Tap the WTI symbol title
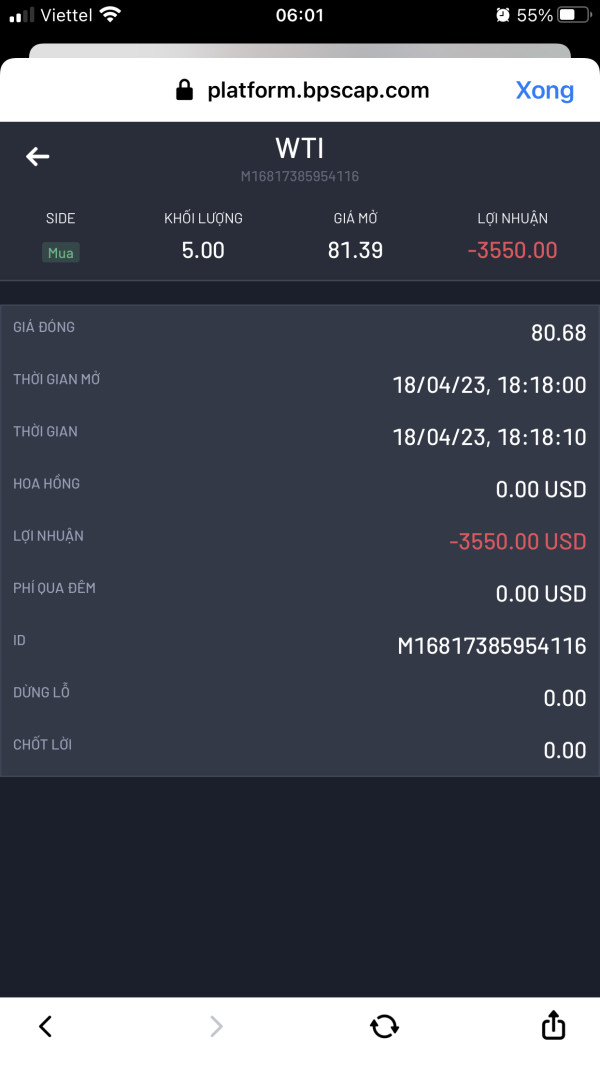Screen dimensions: 600x1067 (299, 149)
